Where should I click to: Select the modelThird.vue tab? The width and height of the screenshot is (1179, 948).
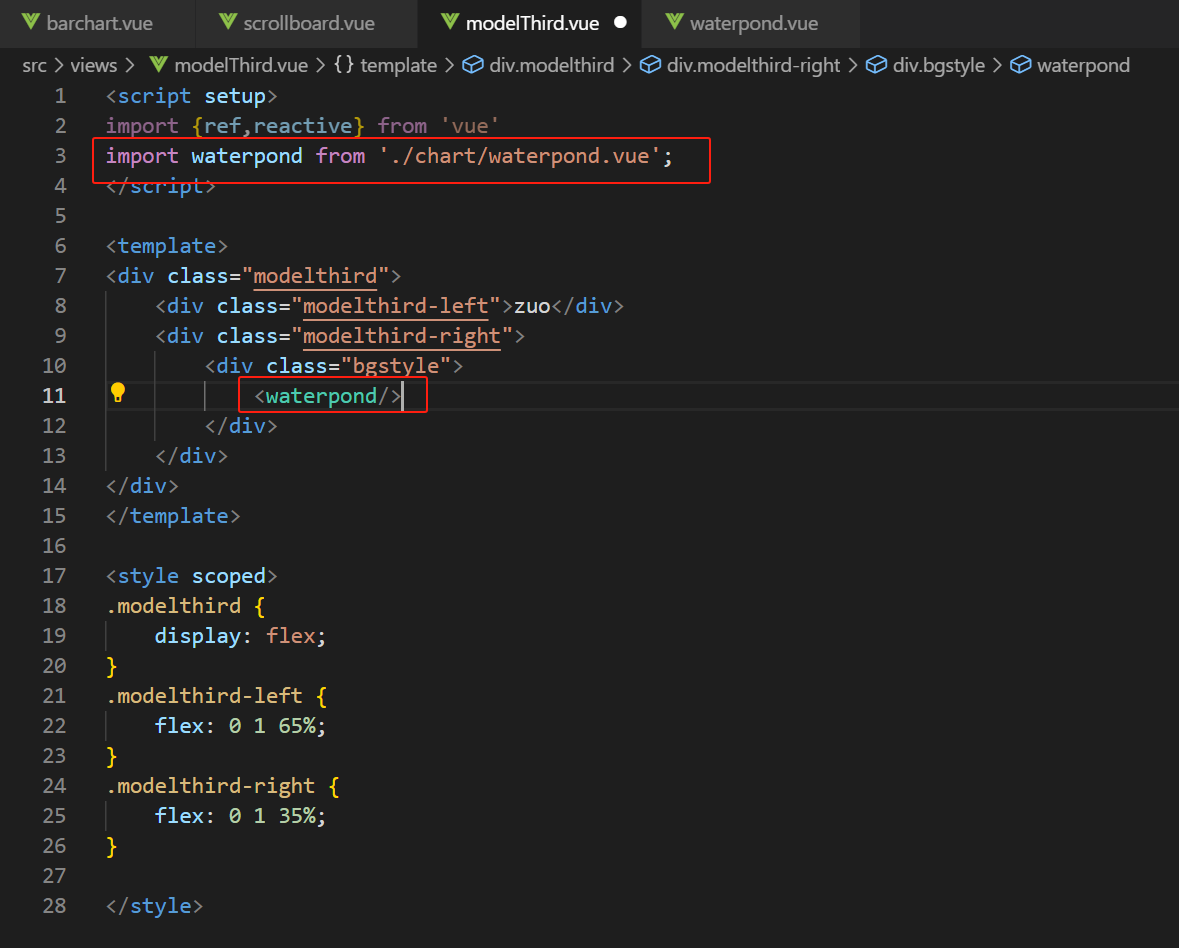pyautogui.click(x=530, y=23)
